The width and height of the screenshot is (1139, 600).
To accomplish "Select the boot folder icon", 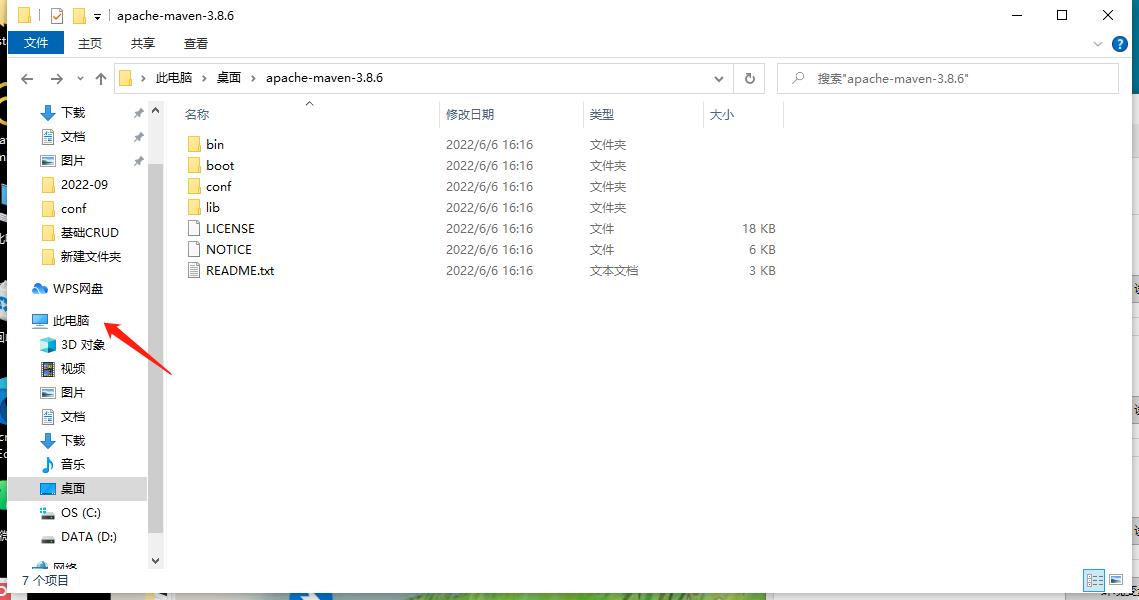I will [194, 166].
